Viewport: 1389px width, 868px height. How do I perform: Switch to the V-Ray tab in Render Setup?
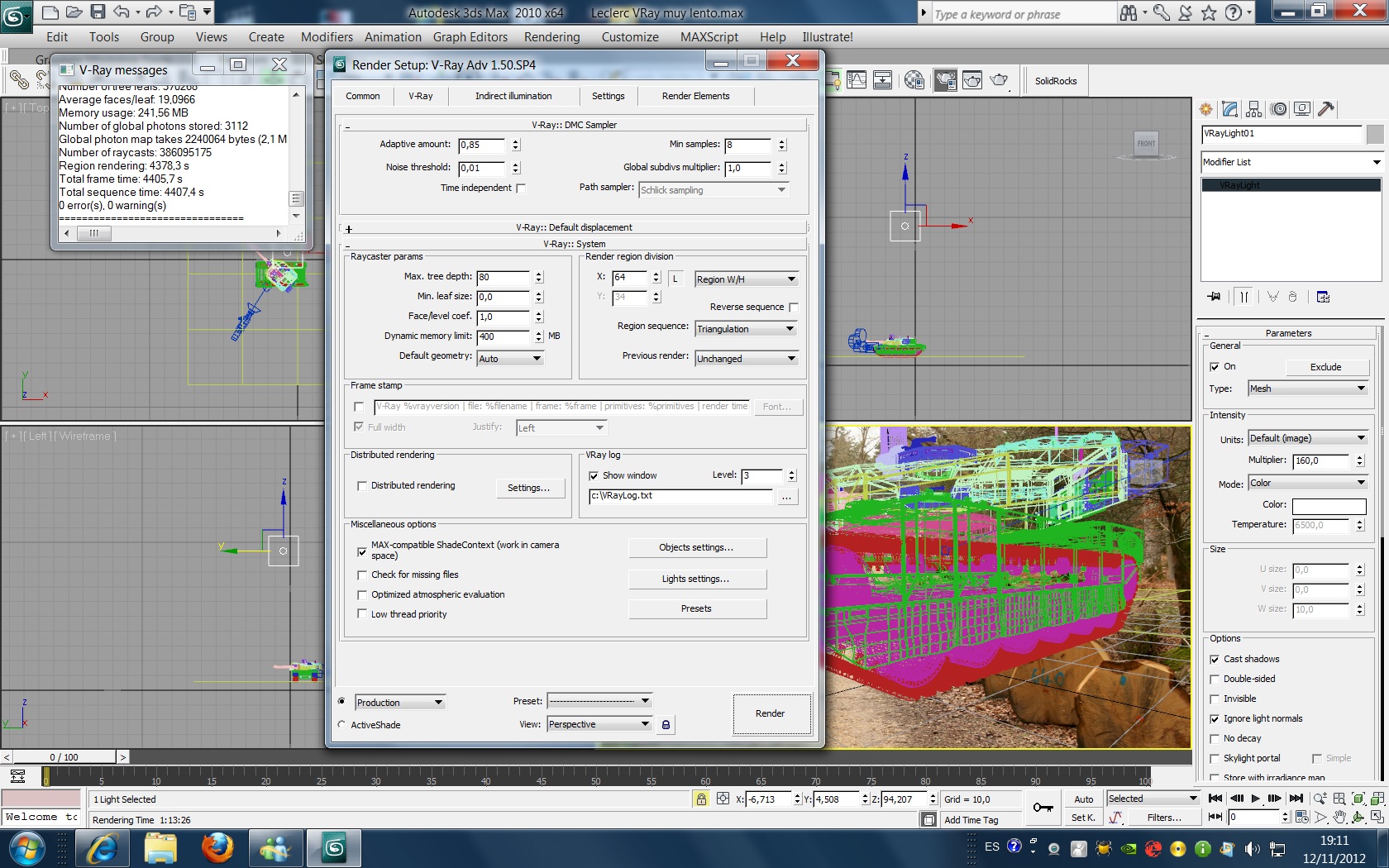click(x=421, y=96)
